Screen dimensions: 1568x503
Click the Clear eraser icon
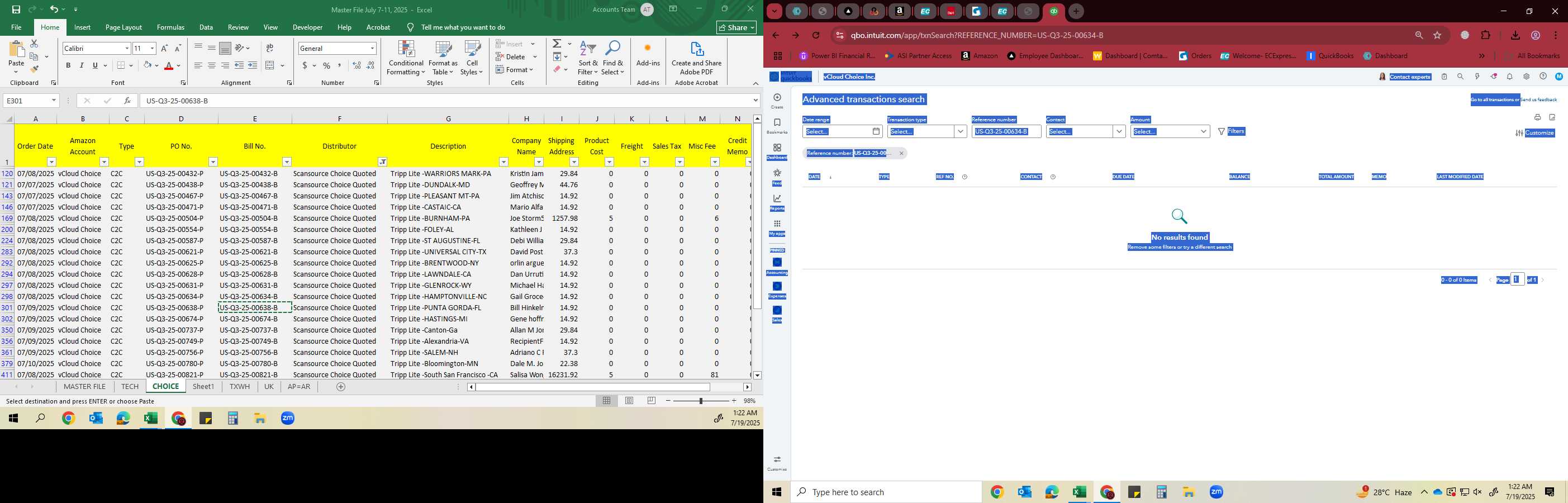[x=557, y=69]
